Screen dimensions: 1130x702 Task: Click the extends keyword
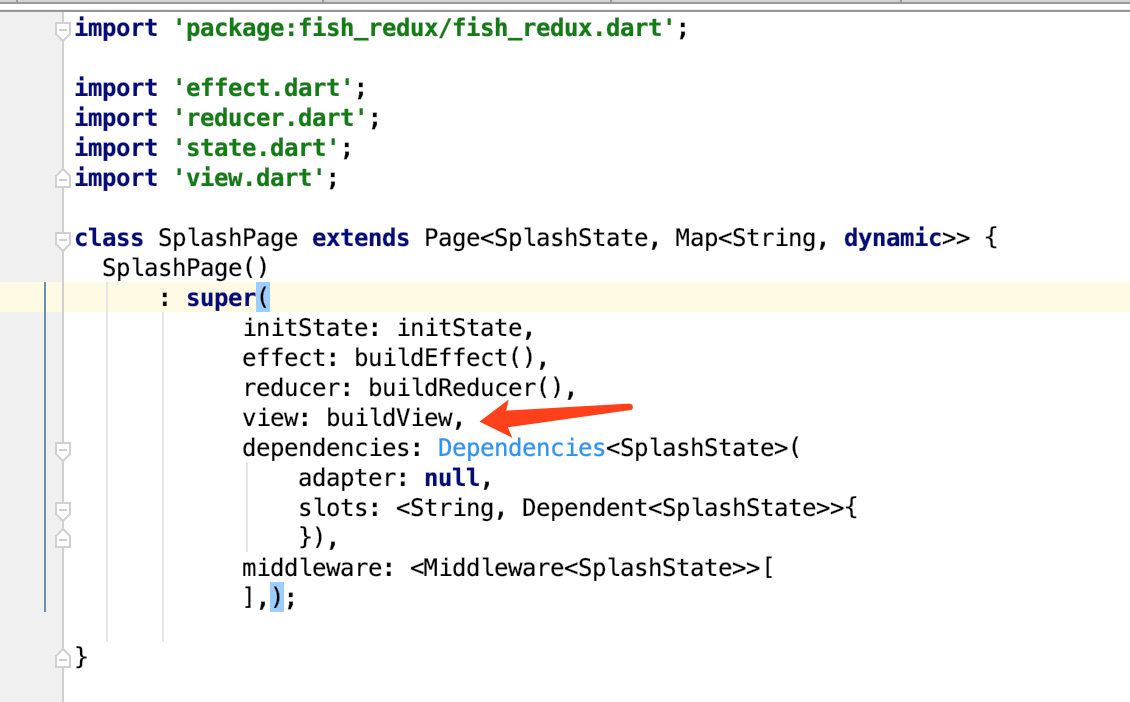pos(360,238)
